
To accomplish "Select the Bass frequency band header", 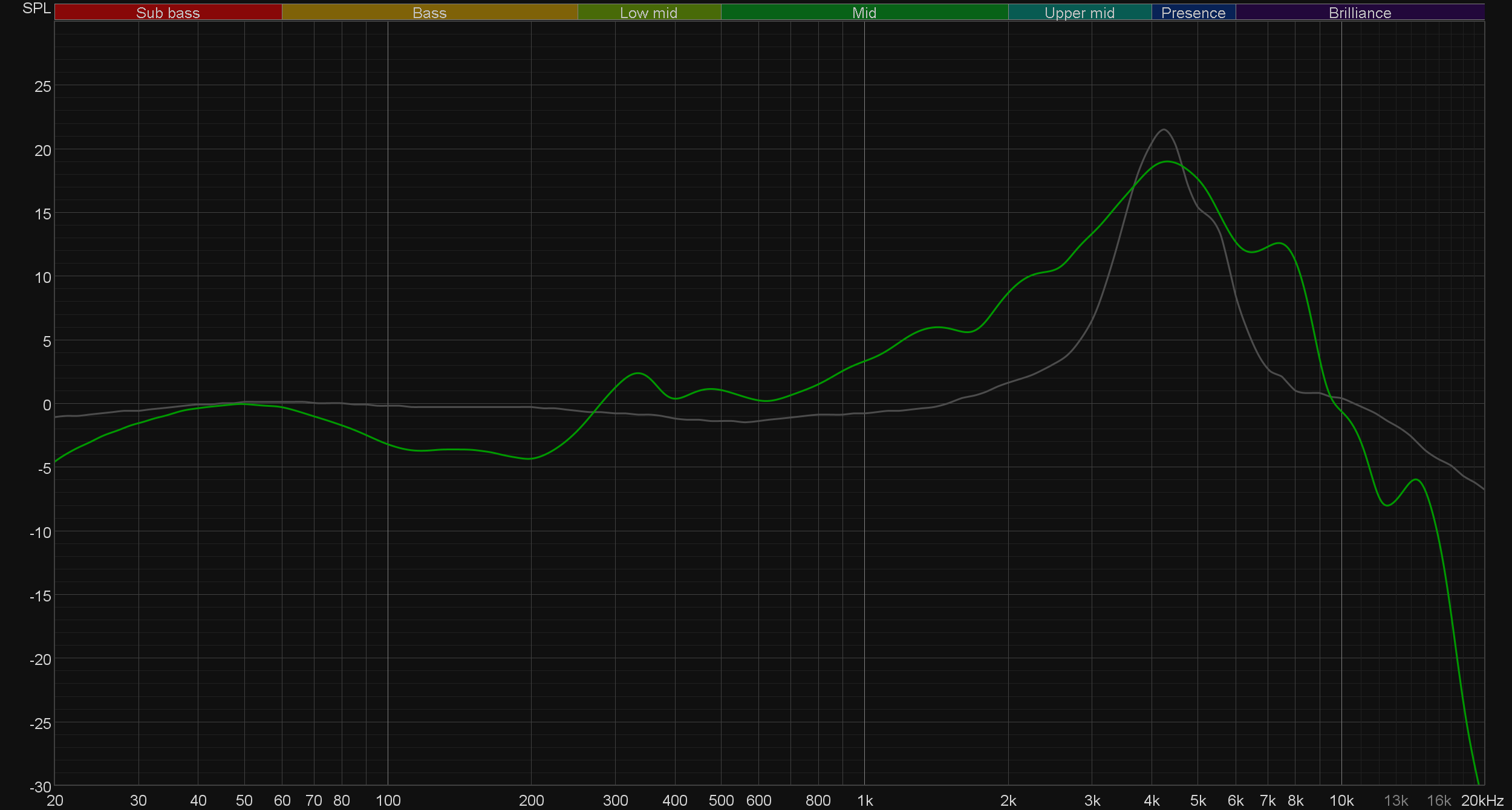I will click(429, 13).
